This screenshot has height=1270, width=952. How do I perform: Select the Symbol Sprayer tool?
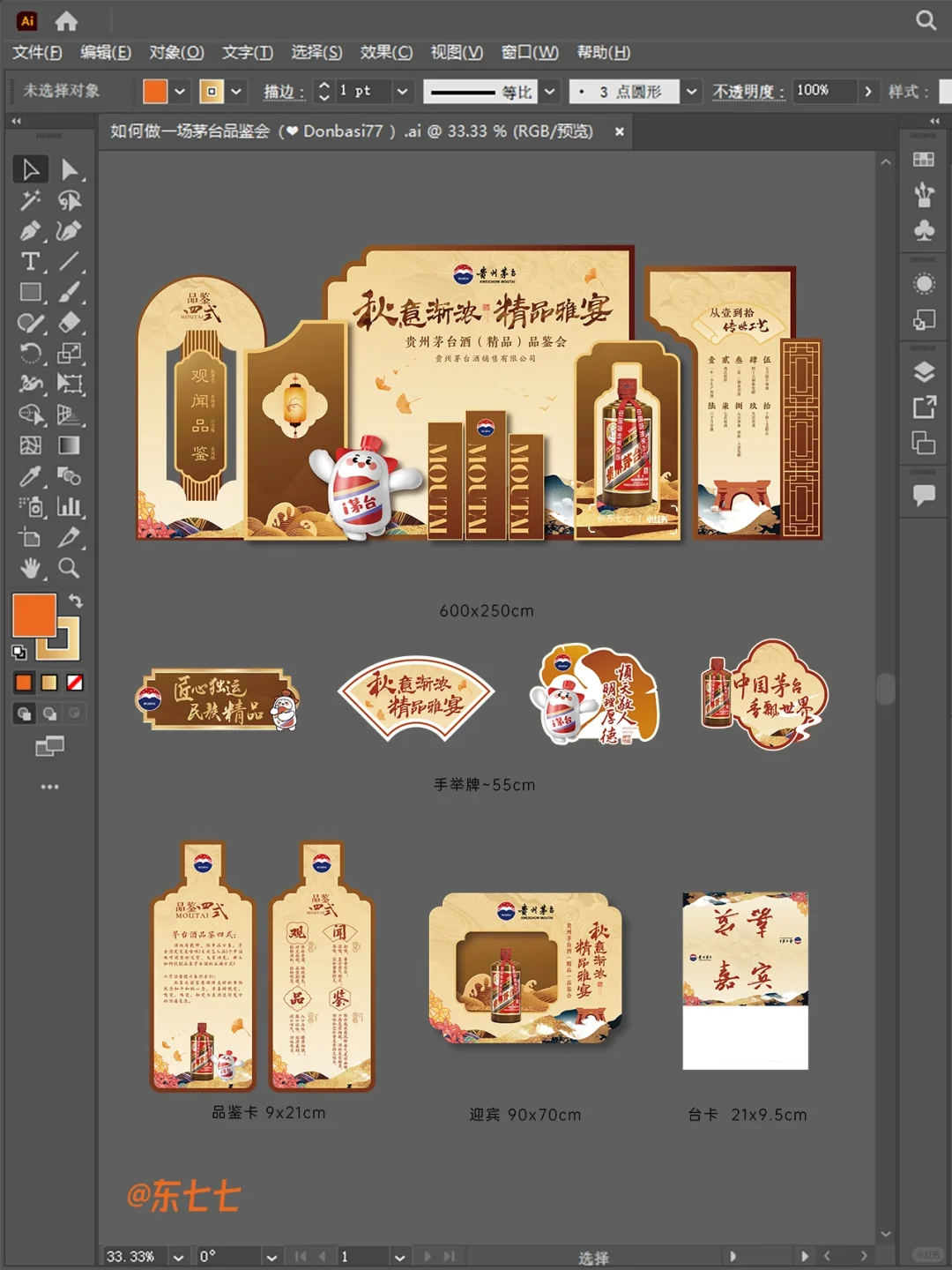tap(30, 506)
